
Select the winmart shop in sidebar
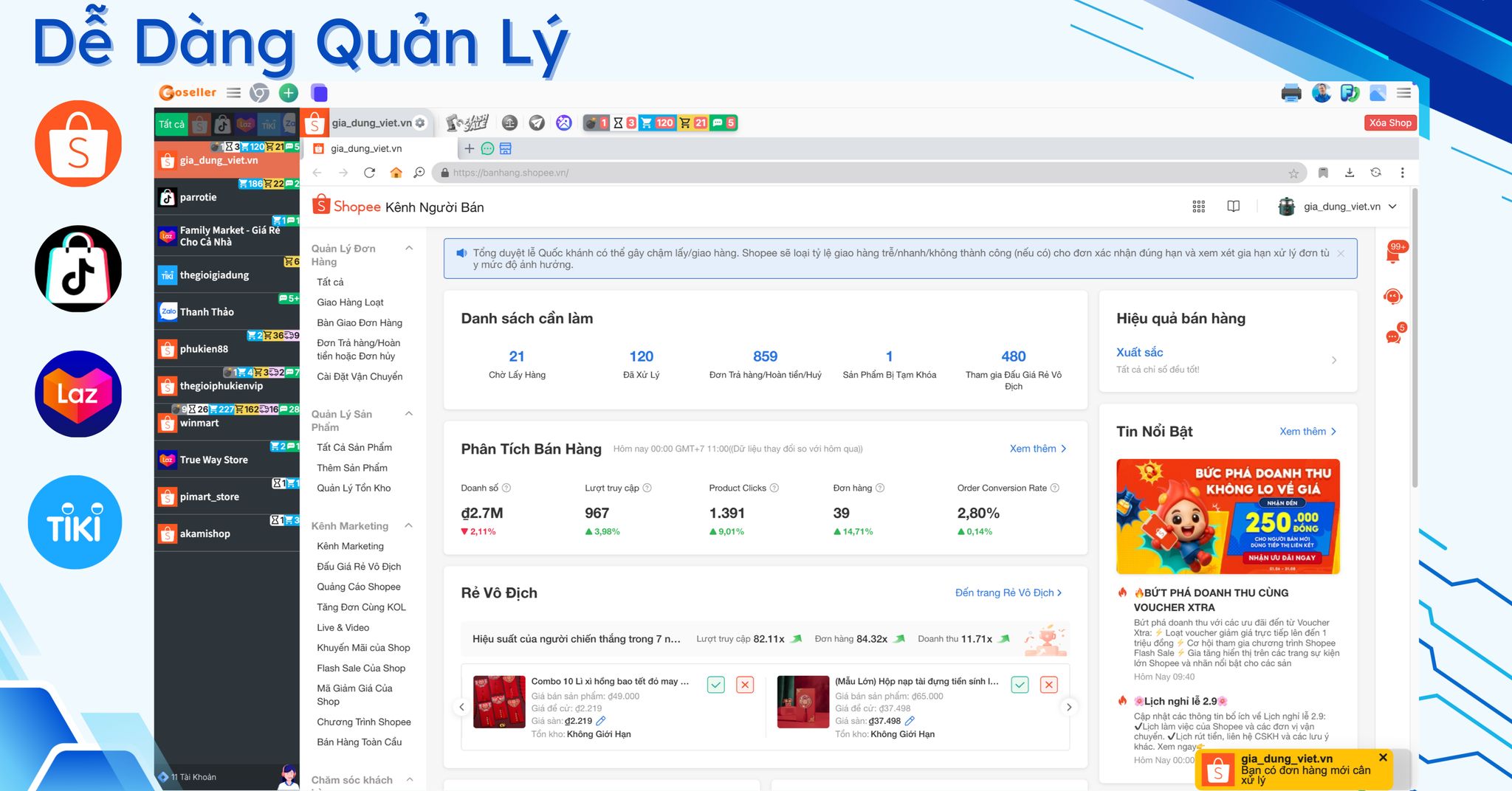pos(227,423)
